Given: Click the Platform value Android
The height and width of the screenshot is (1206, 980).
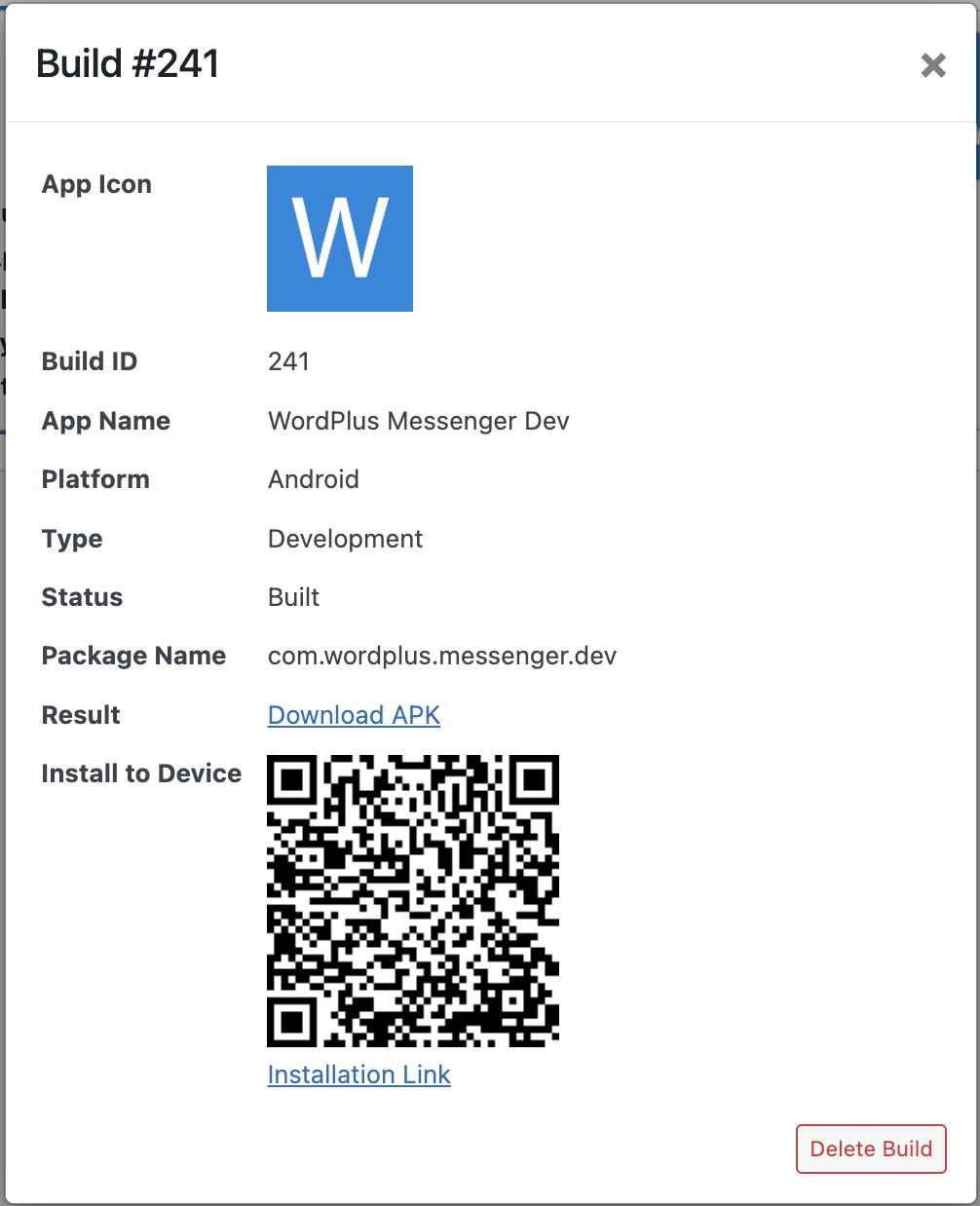Looking at the screenshot, I should point(314,479).
